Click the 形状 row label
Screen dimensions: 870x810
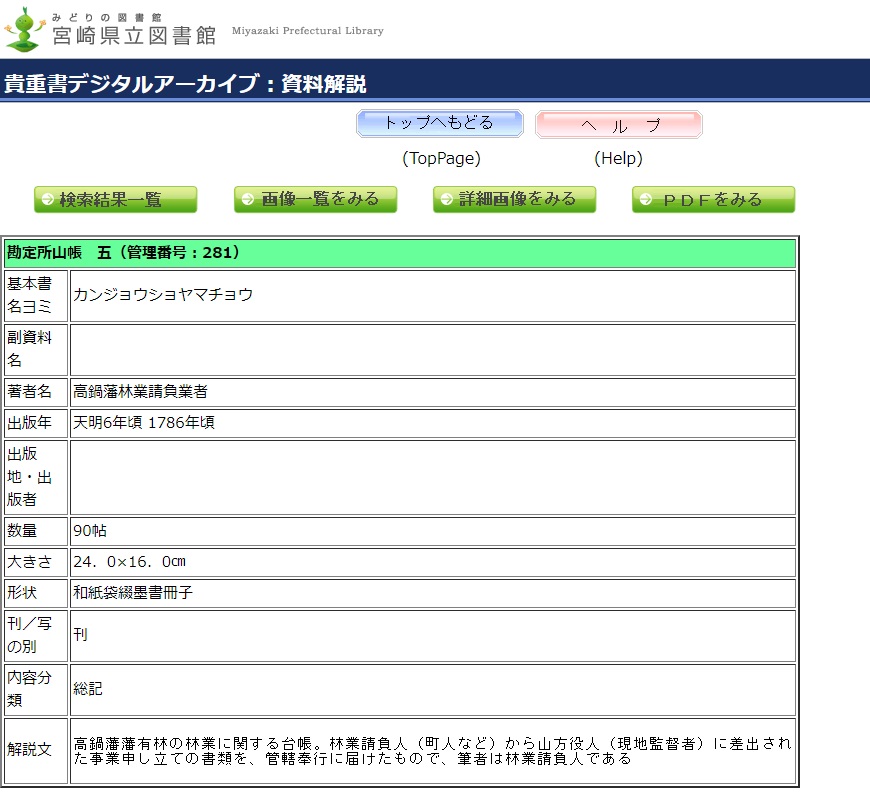(36, 593)
